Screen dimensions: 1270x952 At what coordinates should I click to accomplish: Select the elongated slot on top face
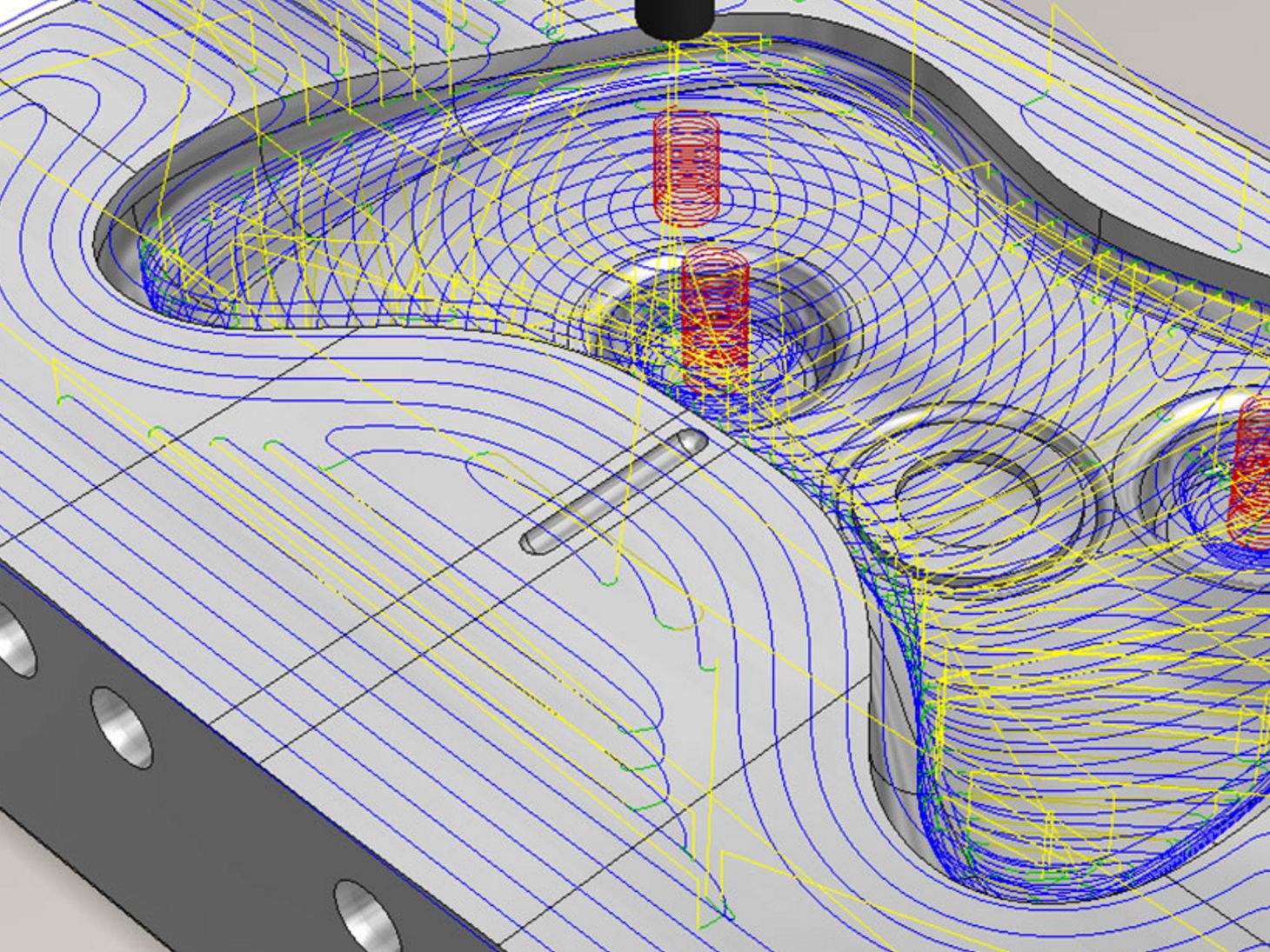(613, 491)
